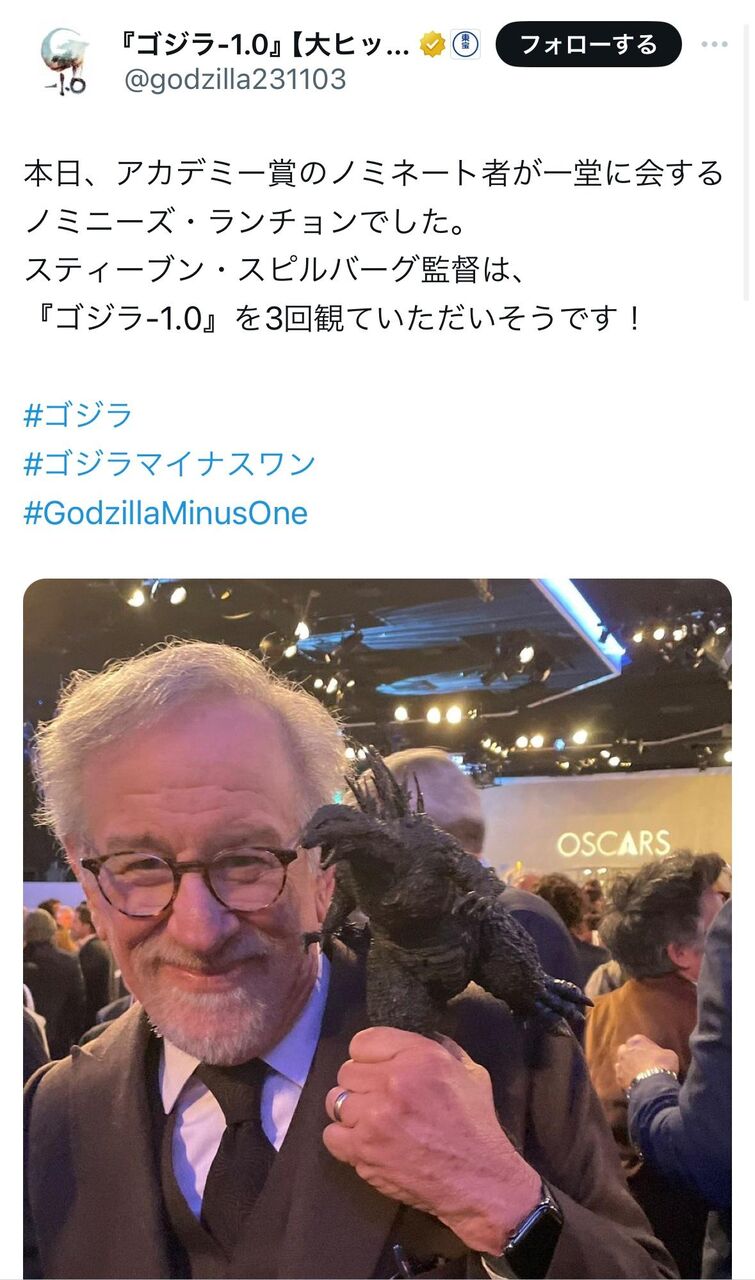This screenshot has width=755, height=1280.
Task: Open the #ゴジラマイナスワン hashtag
Action: pos(169,464)
